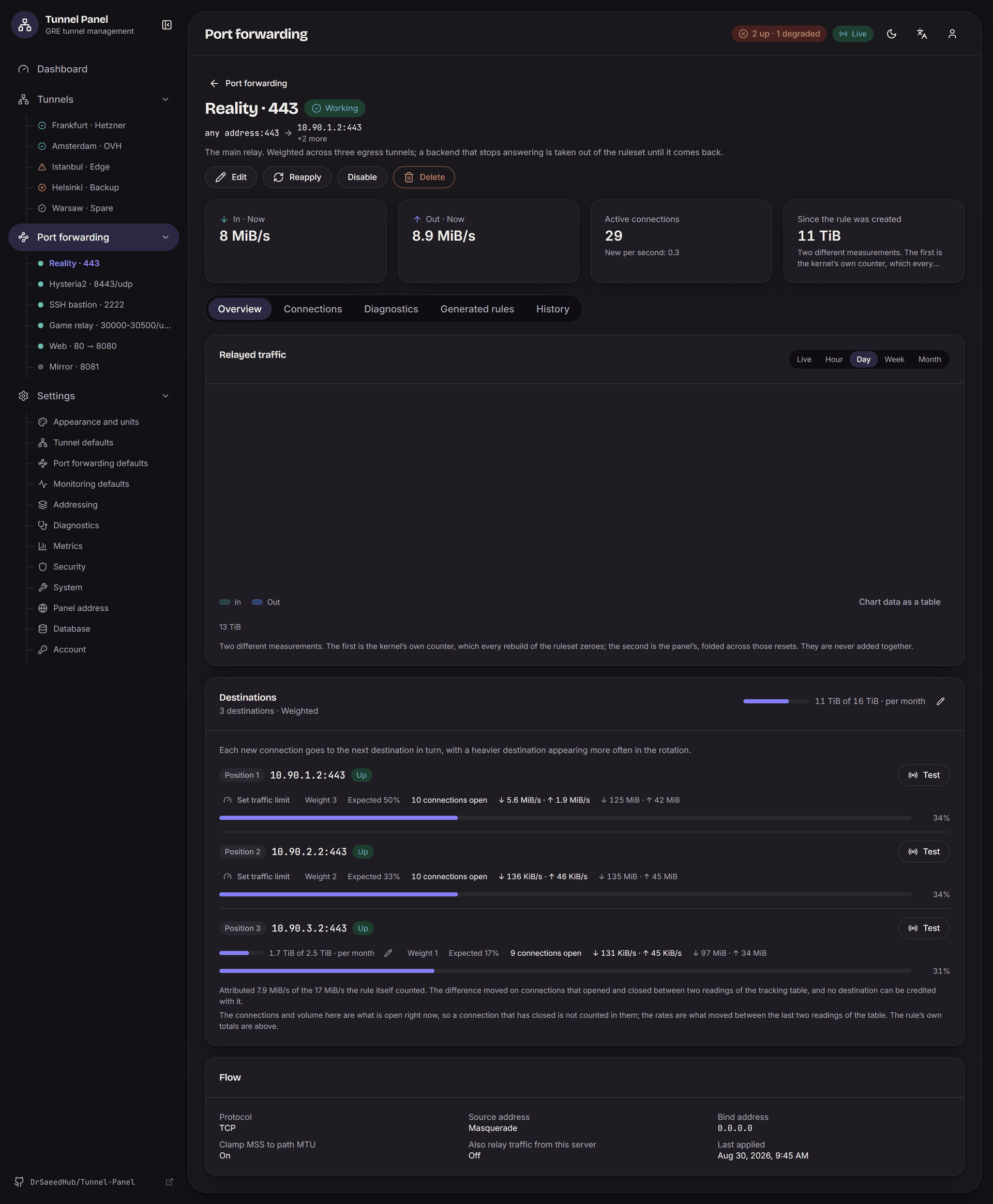Collapse the Tunnels section chevron

point(165,99)
